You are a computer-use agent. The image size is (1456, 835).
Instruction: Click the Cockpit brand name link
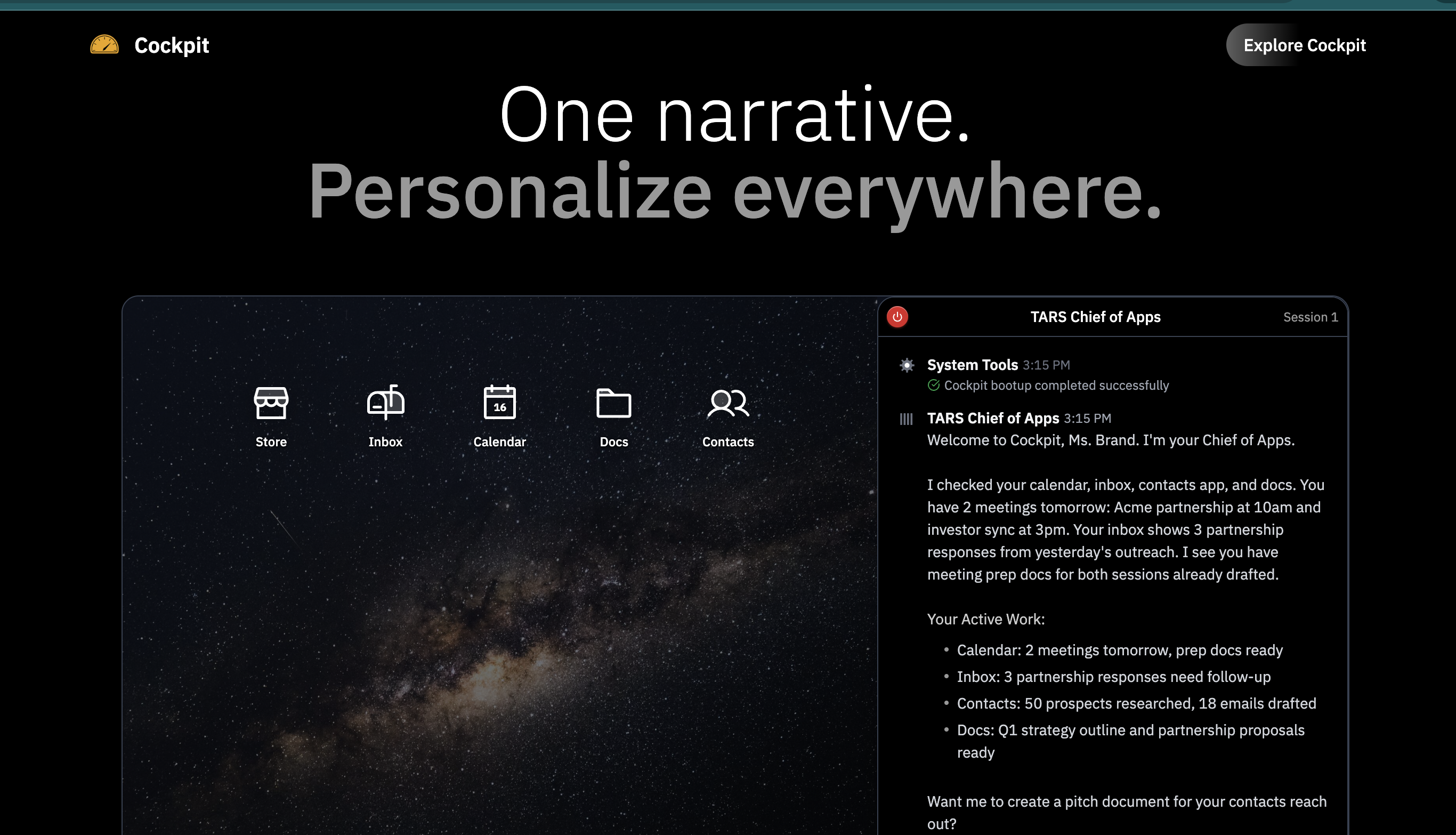[172, 45]
